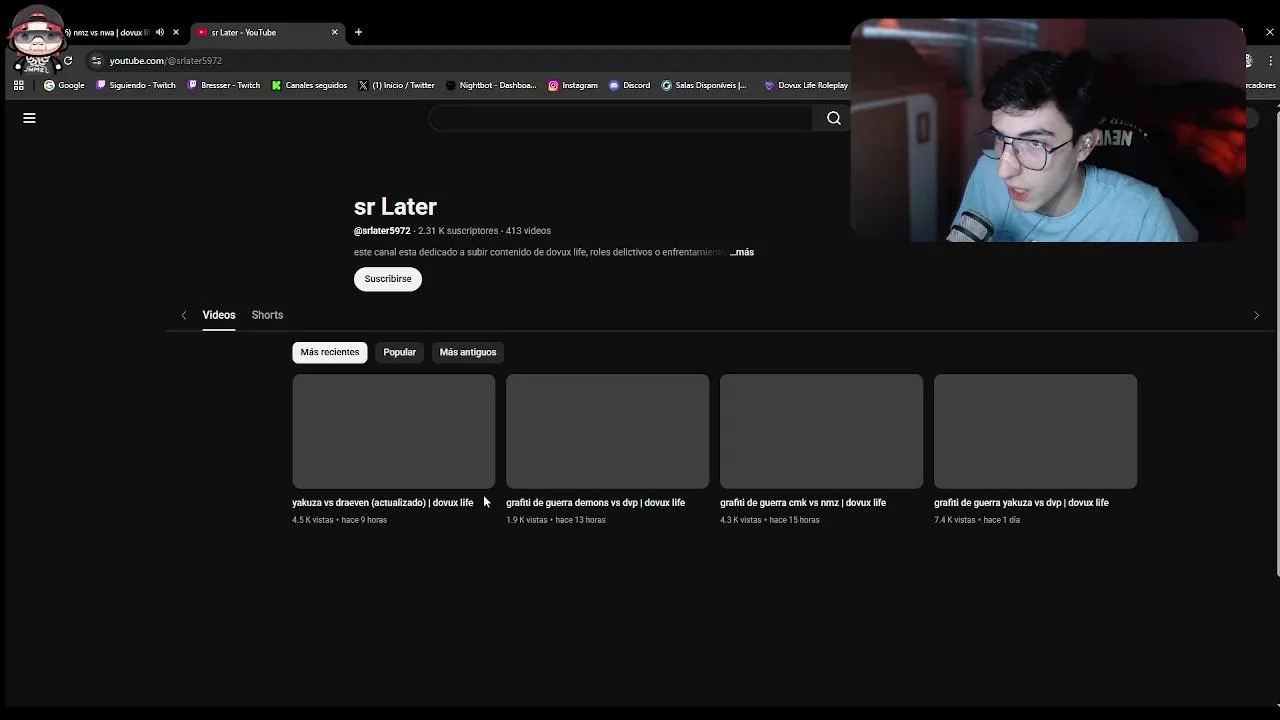
Task: Open the Discord bookmark
Action: pyautogui.click(x=630, y=85)
